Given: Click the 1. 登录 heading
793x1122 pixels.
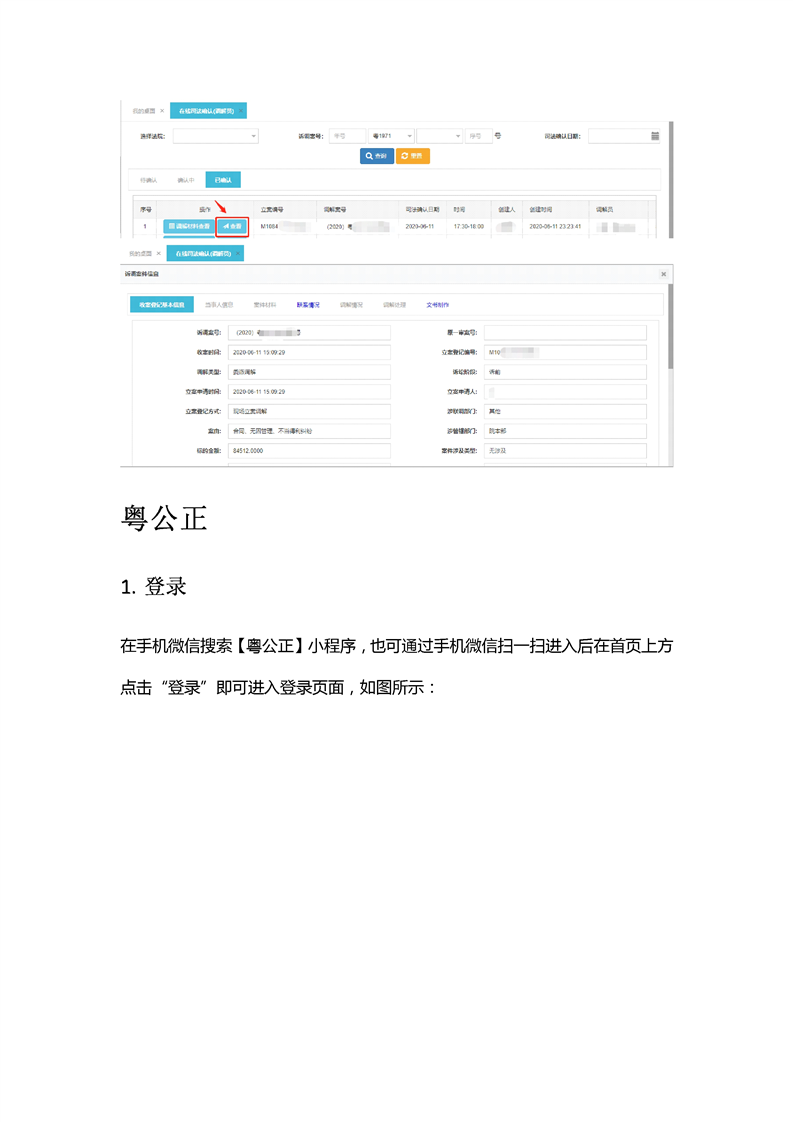Looking at the screenshot, I should click(154, 587).
